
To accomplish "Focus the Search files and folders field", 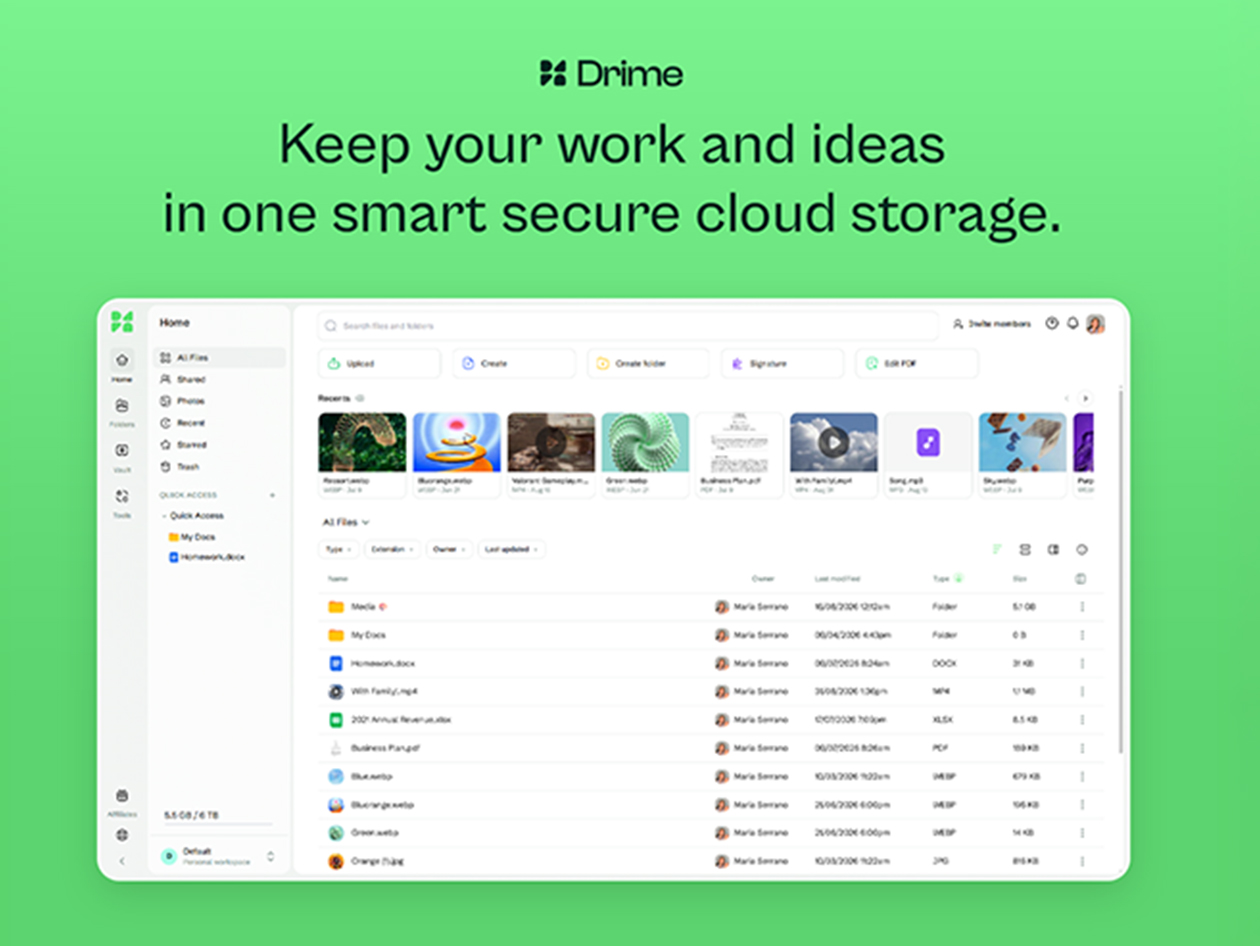I will (628, 326).
